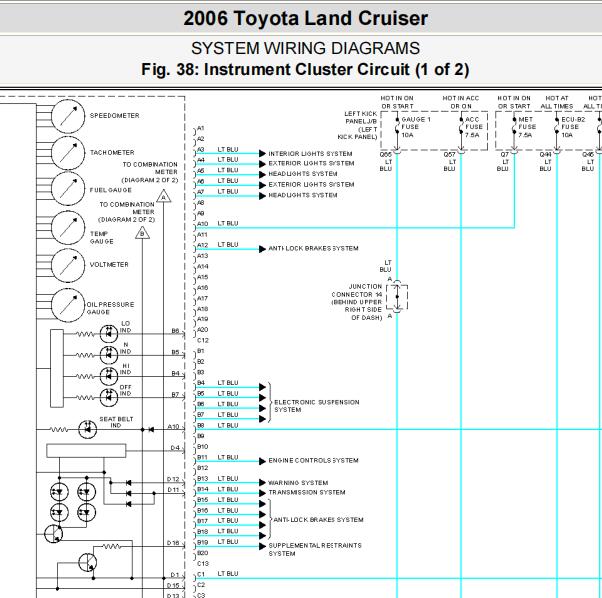Click the arrowhead pointing to Engine Controls System
The image size is (602, 598).
(x=262, y=461)
